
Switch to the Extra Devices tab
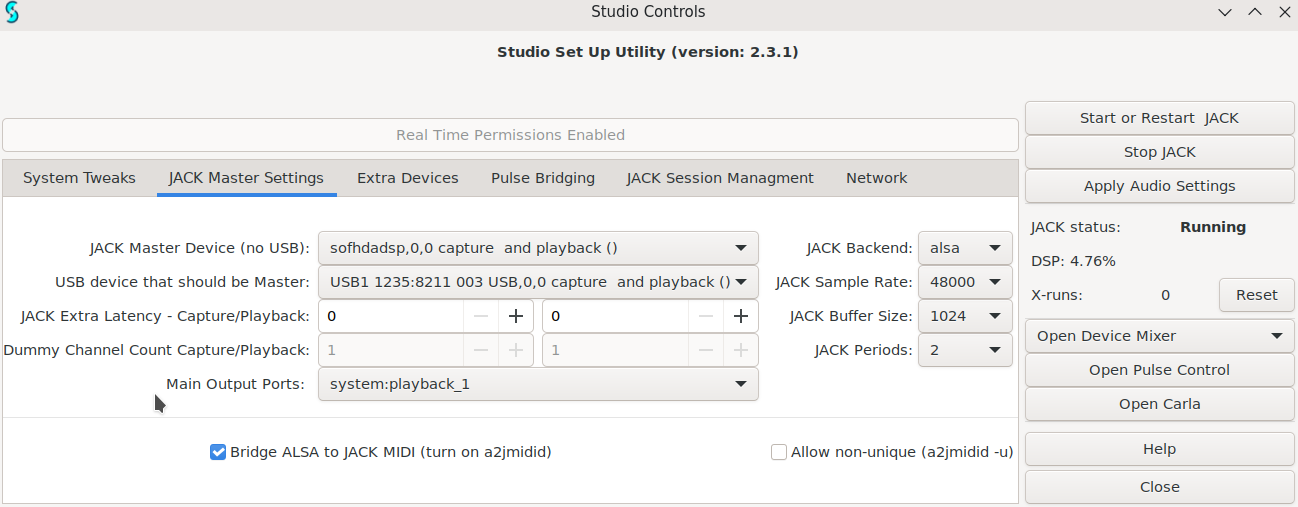click(407, 178)
